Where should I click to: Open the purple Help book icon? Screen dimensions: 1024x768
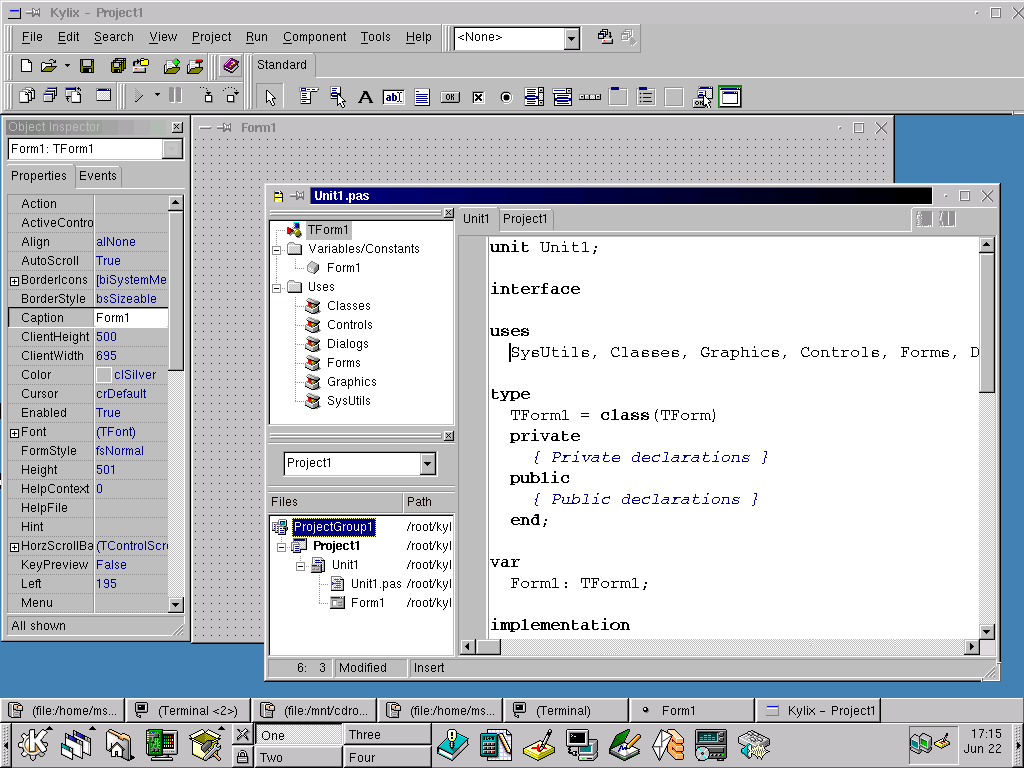point(231,65)
